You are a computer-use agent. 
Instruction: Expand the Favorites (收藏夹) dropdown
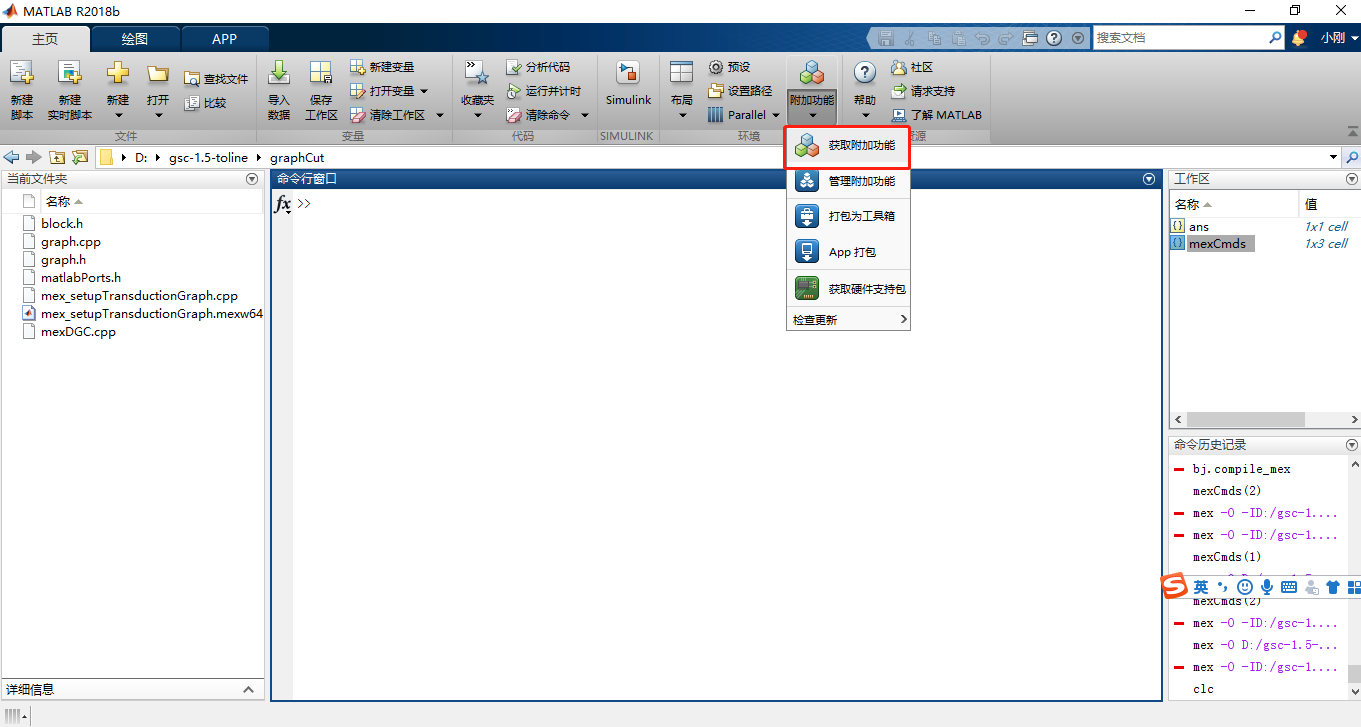click(x=477, y=115)
